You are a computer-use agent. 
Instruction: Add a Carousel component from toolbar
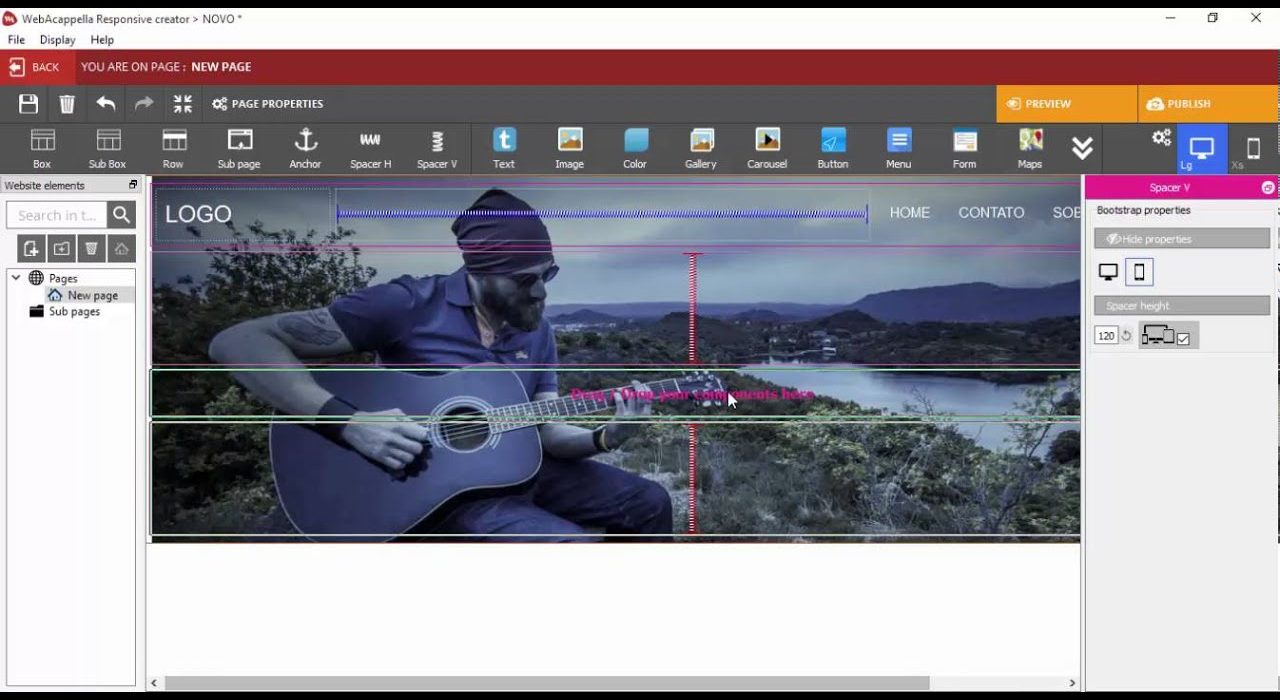(x=767, y=148)
